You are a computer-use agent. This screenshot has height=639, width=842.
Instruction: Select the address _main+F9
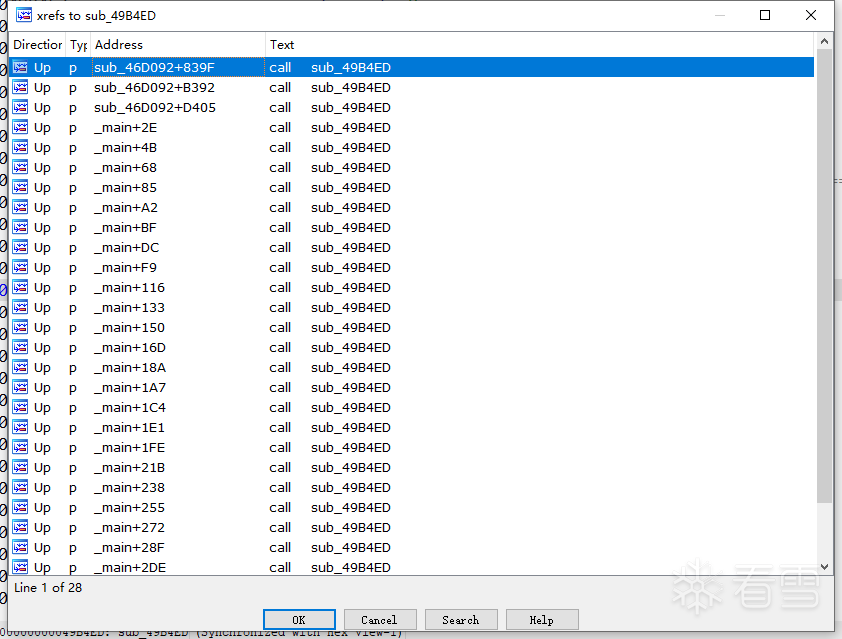click(x=126, y=267)
